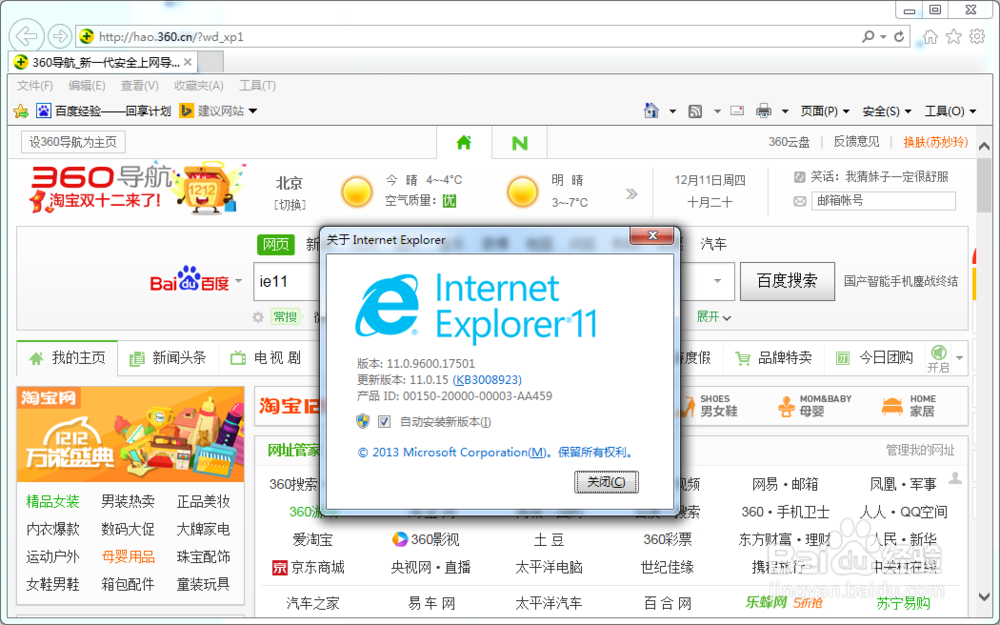Click the browser Back arrow button

click(27, 36)
